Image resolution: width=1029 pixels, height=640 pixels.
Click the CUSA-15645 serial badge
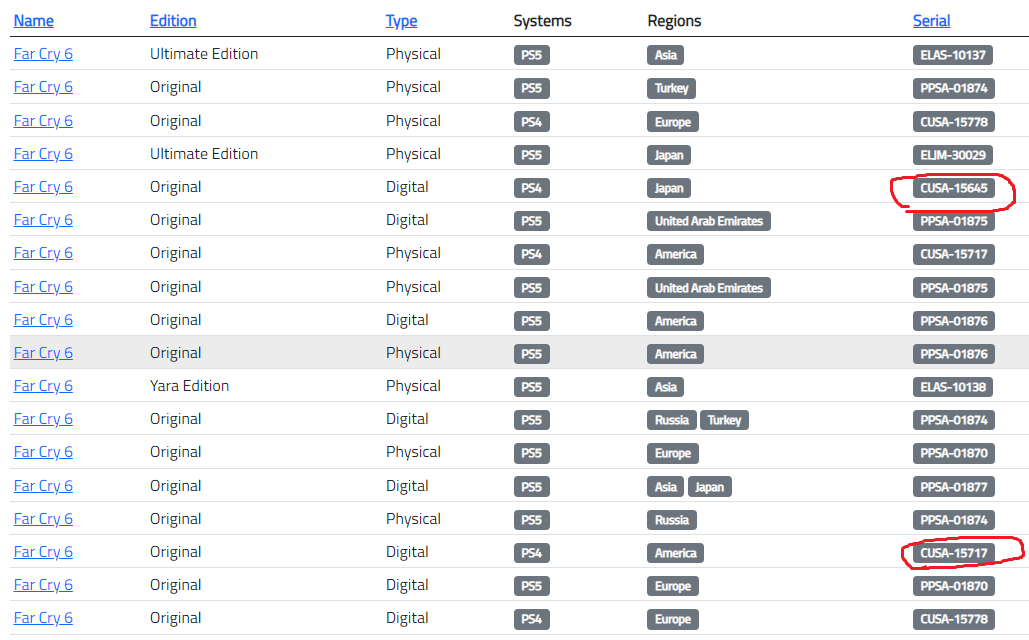(954, 188)
